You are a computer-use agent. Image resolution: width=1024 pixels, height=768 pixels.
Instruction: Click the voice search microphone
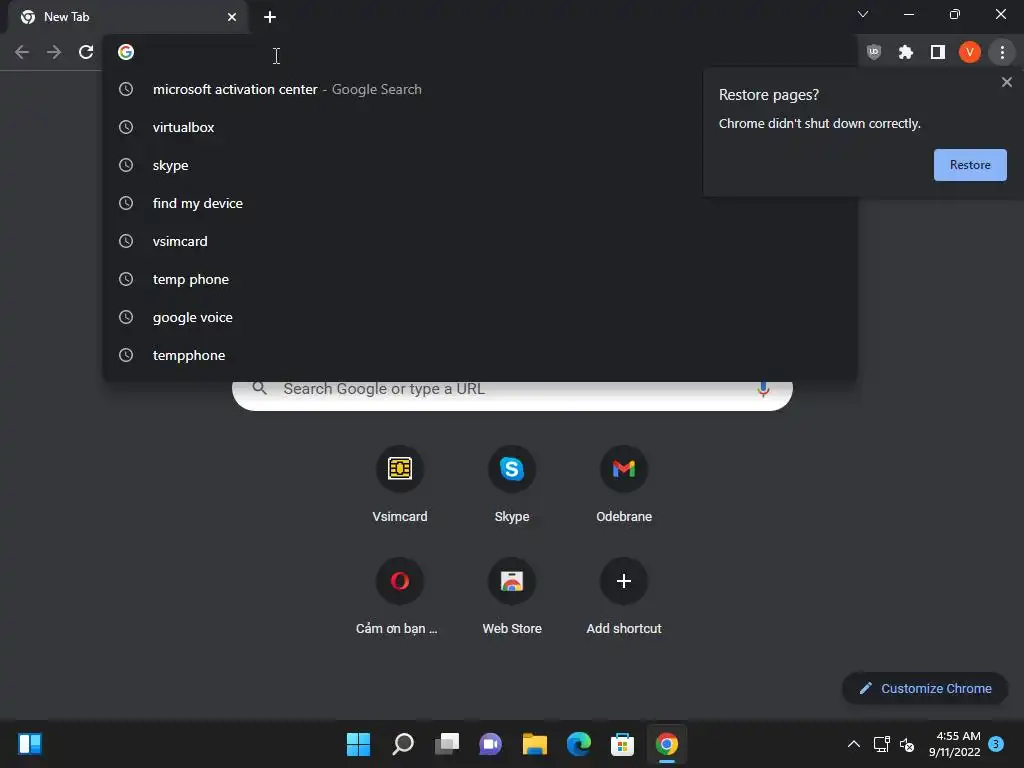762,390
